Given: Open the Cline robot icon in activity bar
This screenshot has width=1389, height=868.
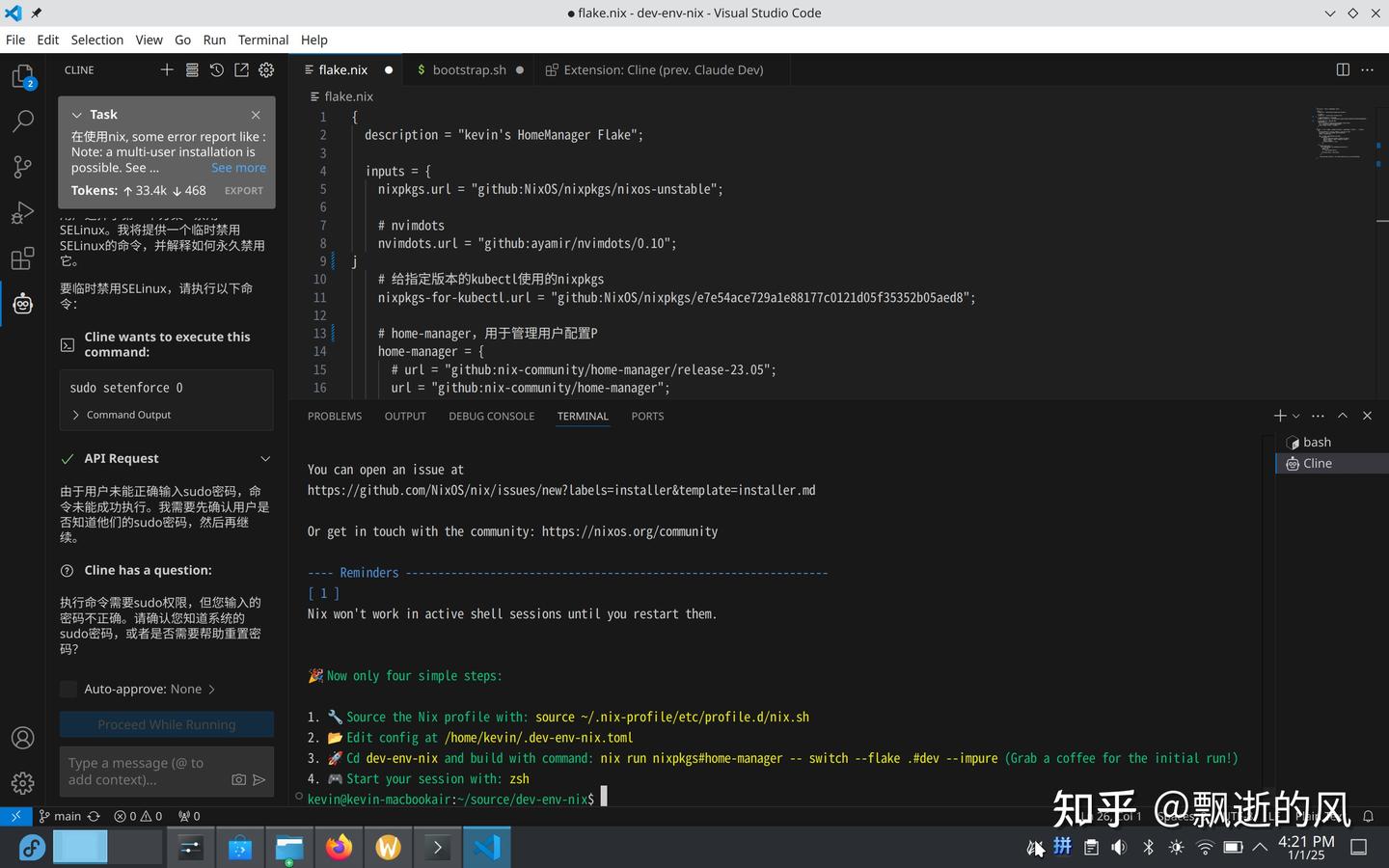Looking at the screenshot, I should pyautogui.click(x=22, y=303).
